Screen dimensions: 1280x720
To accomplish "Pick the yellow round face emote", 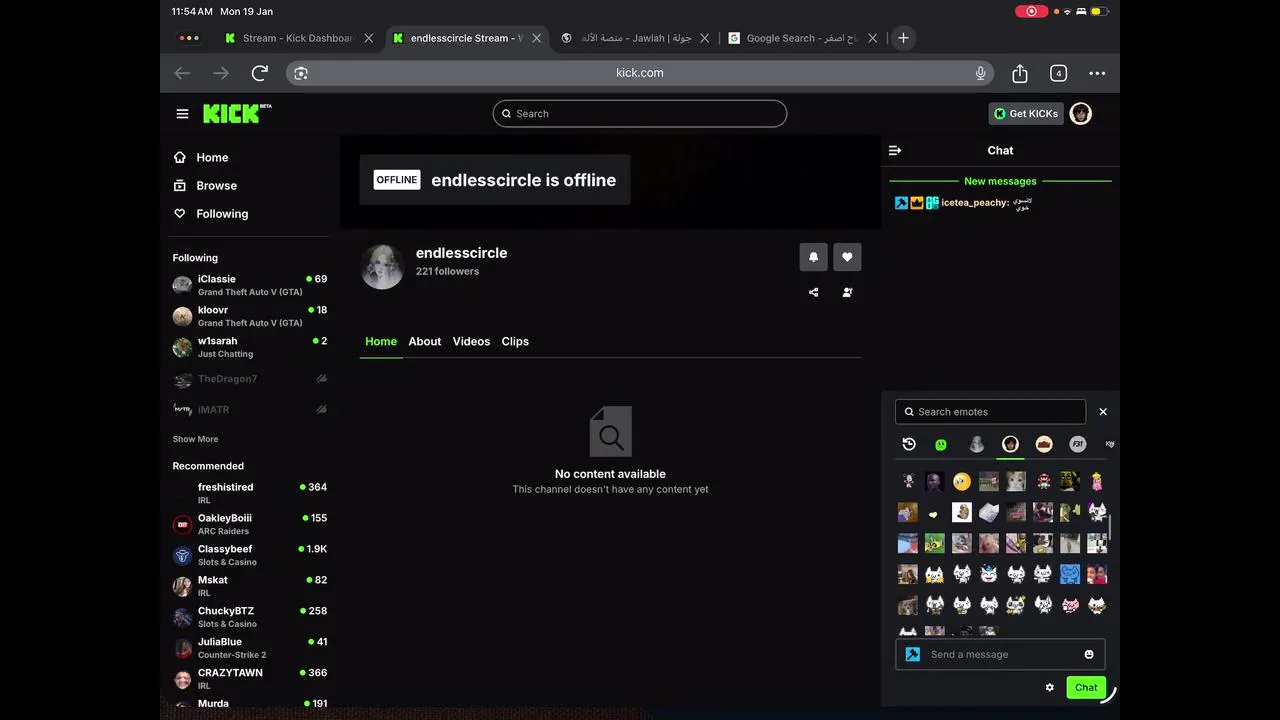I will click(x=961, y=482).
